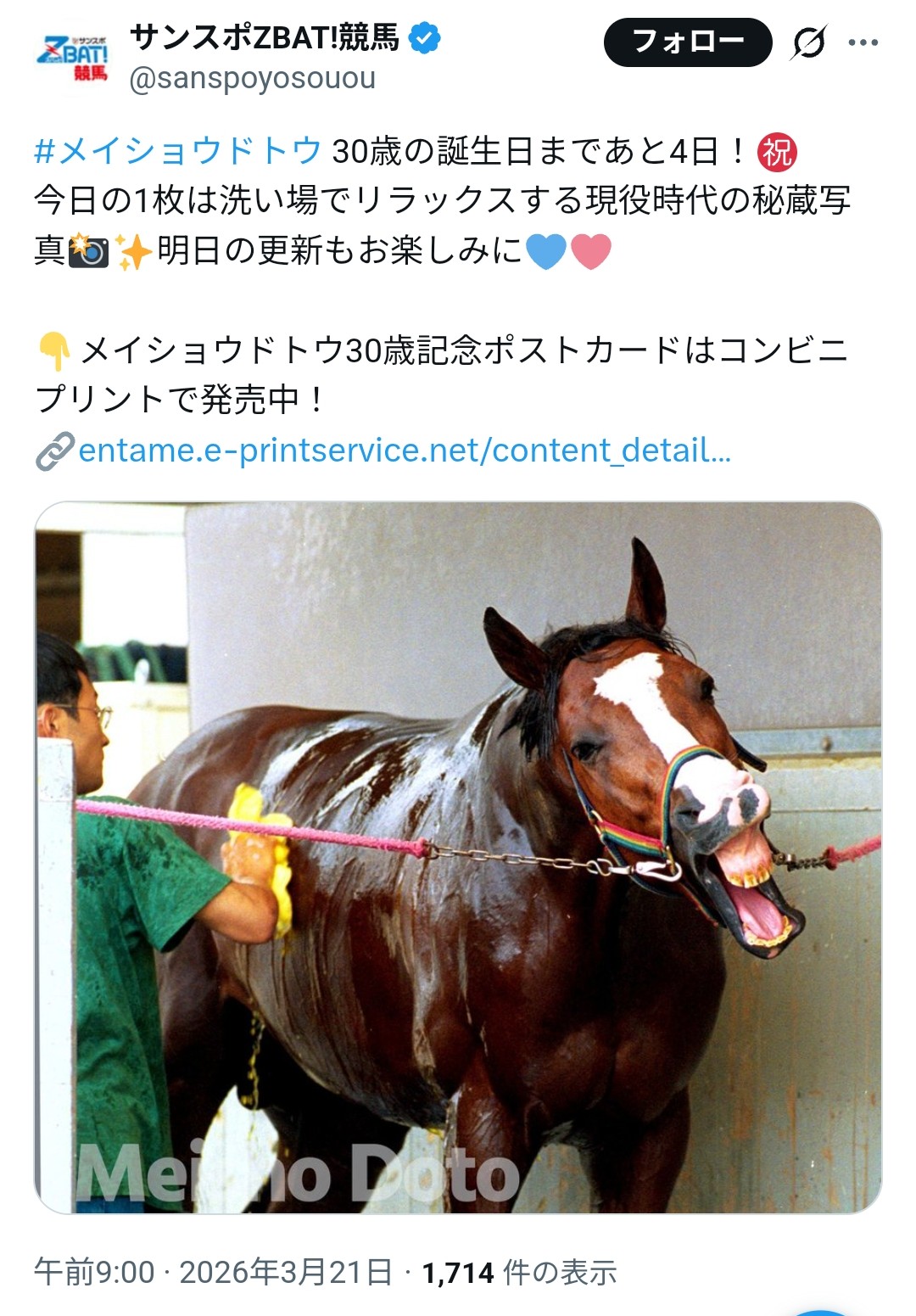The image size is (916, 1316).
Task: Open the #メイショウドトウ hashtag
Action: (x=178, y=151)
